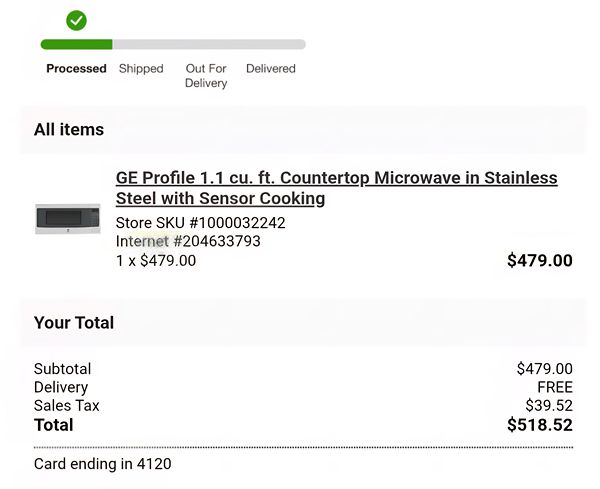This screenshot has width=600, height=489.
Task: Click the 1 x $479.00 quantity line
Action: point(156,261)
